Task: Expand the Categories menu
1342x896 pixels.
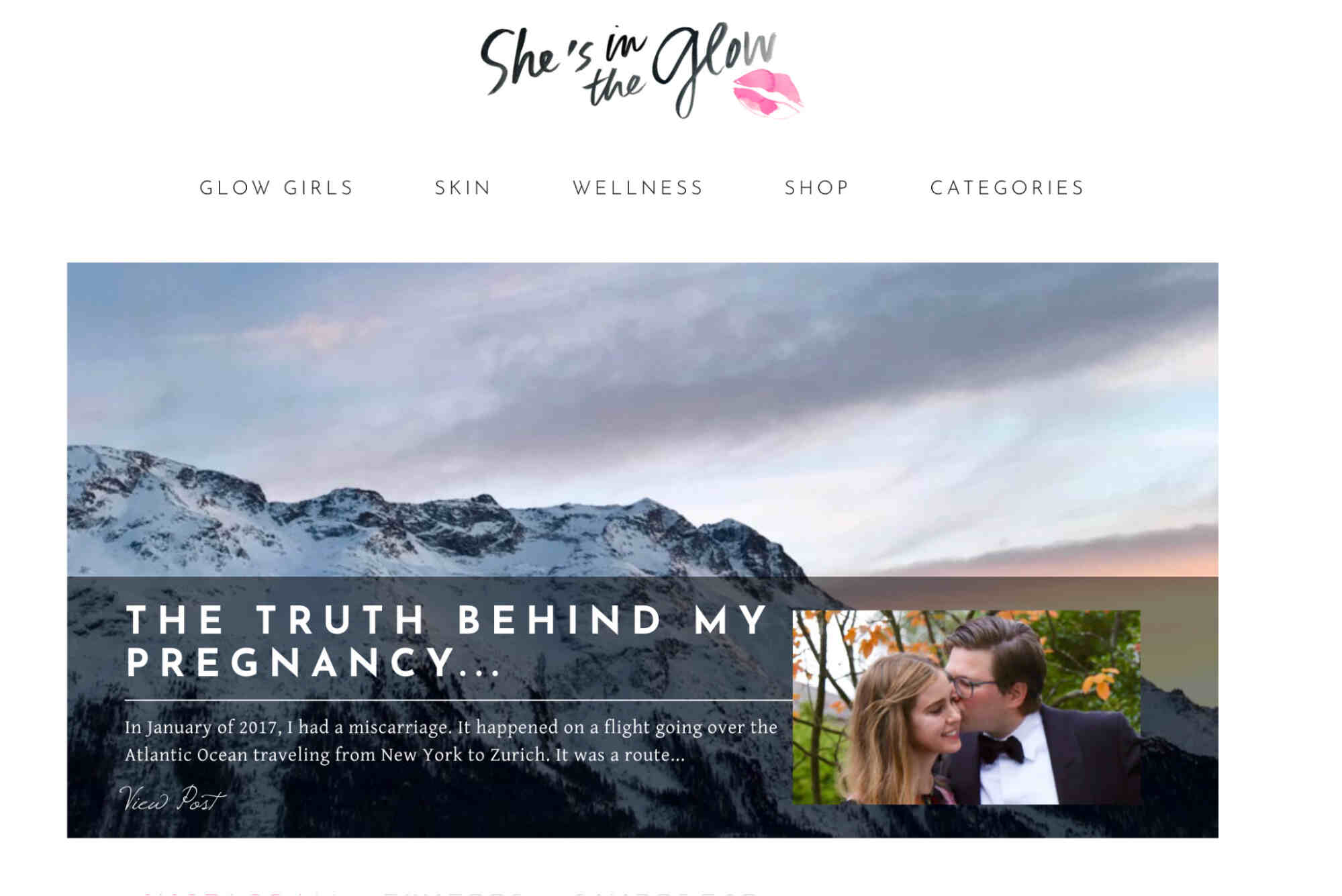Action: point(1007,188)
